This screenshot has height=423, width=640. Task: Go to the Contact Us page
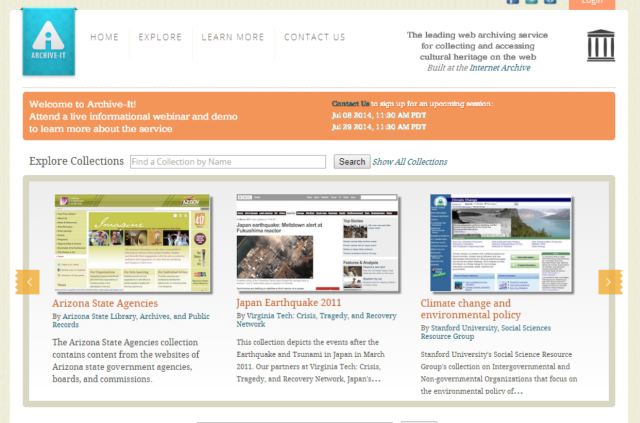(314, 38)
